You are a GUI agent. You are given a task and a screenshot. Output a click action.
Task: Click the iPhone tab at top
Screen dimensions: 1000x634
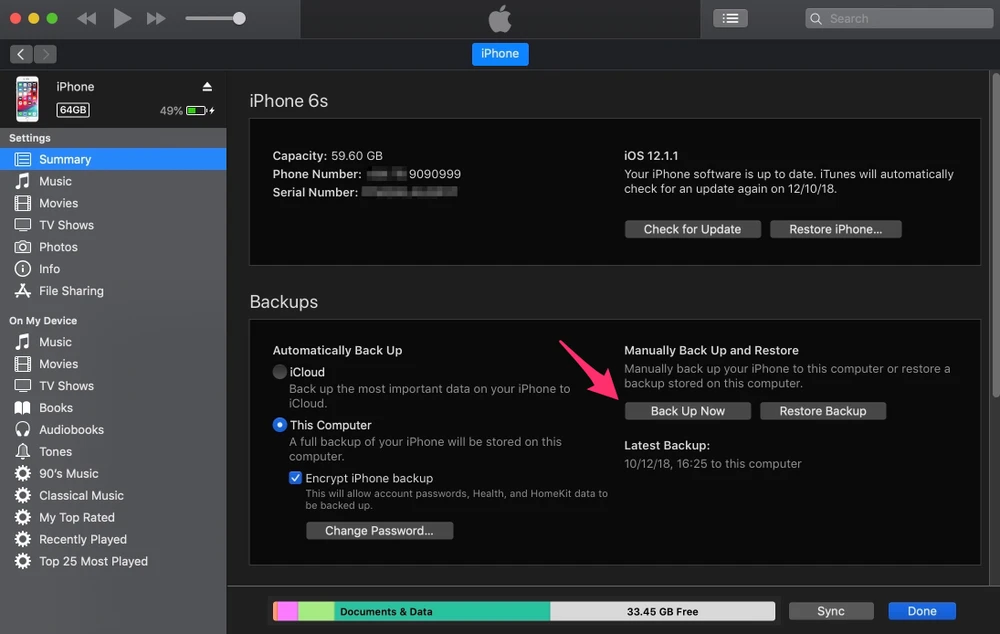tap(500, 54)
